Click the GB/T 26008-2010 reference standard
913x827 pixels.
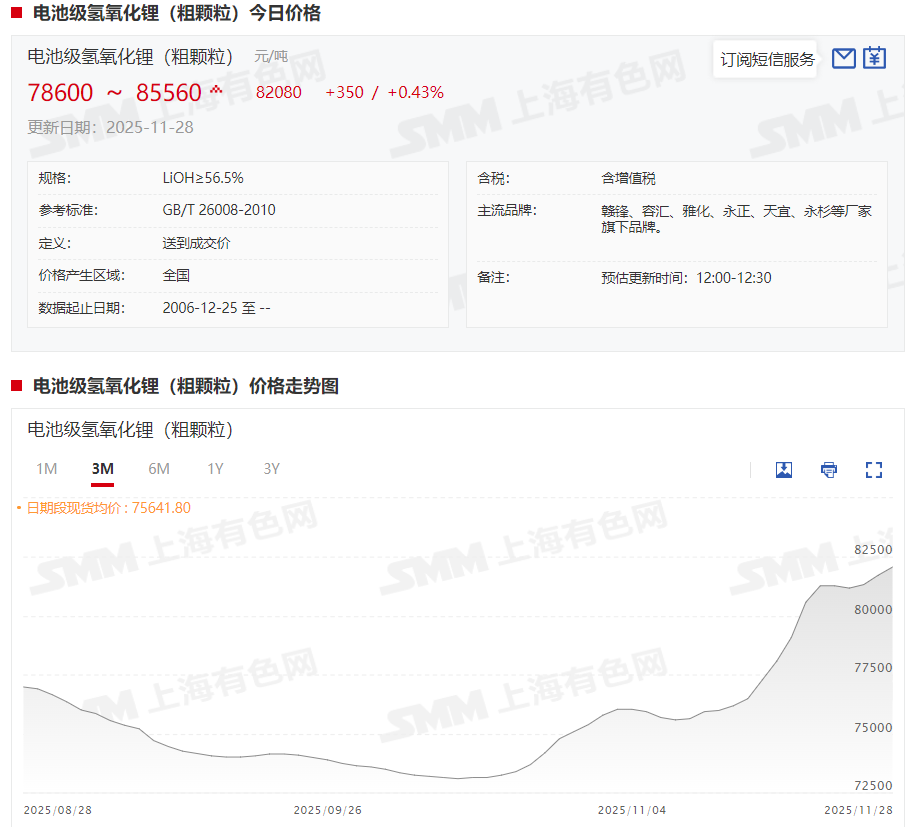(219, 211)
